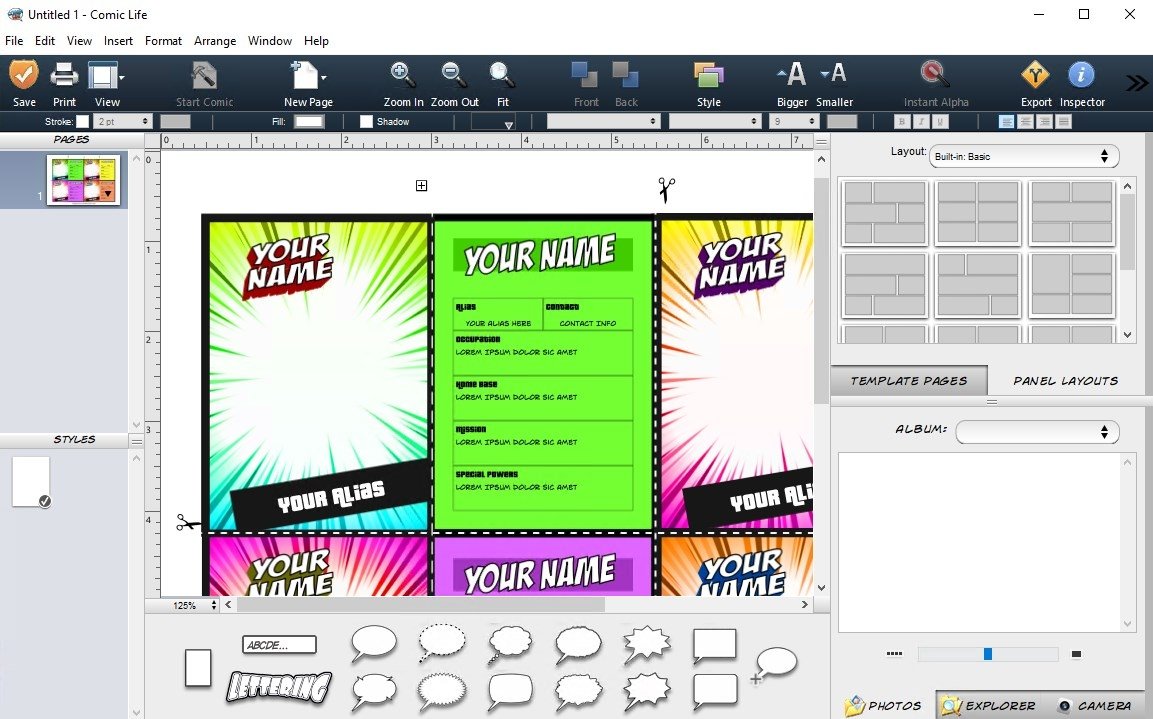Click the Export toolbar icon
This screenshot has width=1153, height=719.
point(1035,75)
